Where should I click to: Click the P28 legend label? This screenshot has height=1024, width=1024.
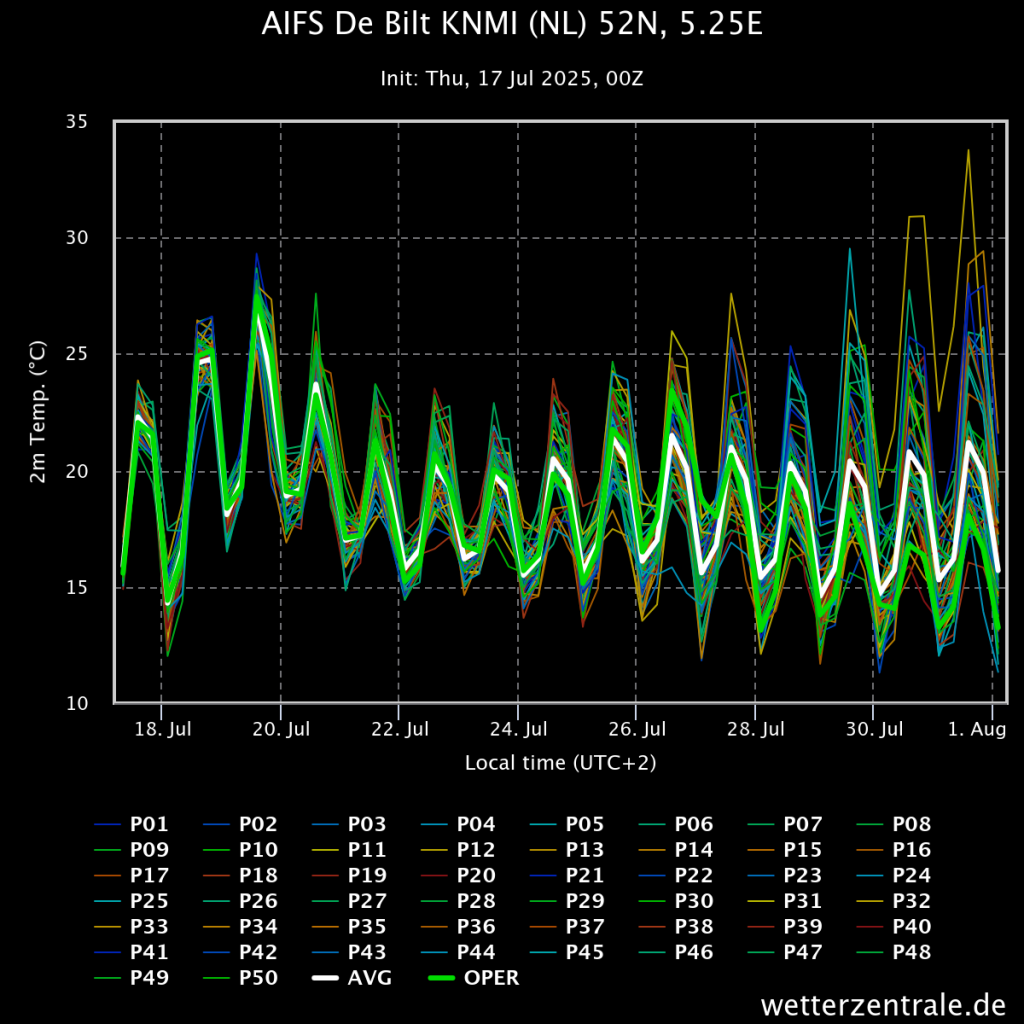point(476,901)
